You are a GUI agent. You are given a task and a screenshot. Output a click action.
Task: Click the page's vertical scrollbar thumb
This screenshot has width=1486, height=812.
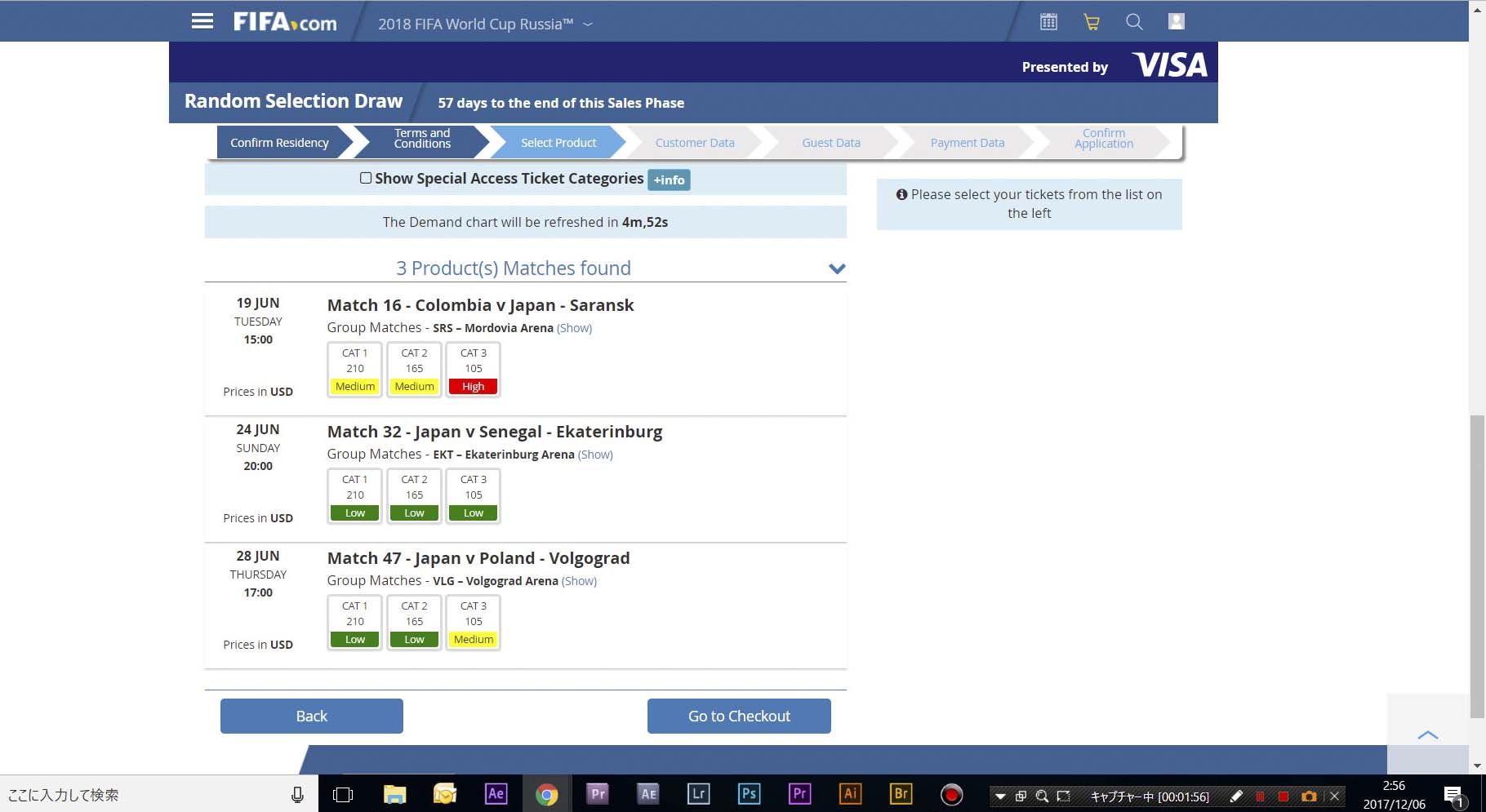pos(1477,566)
